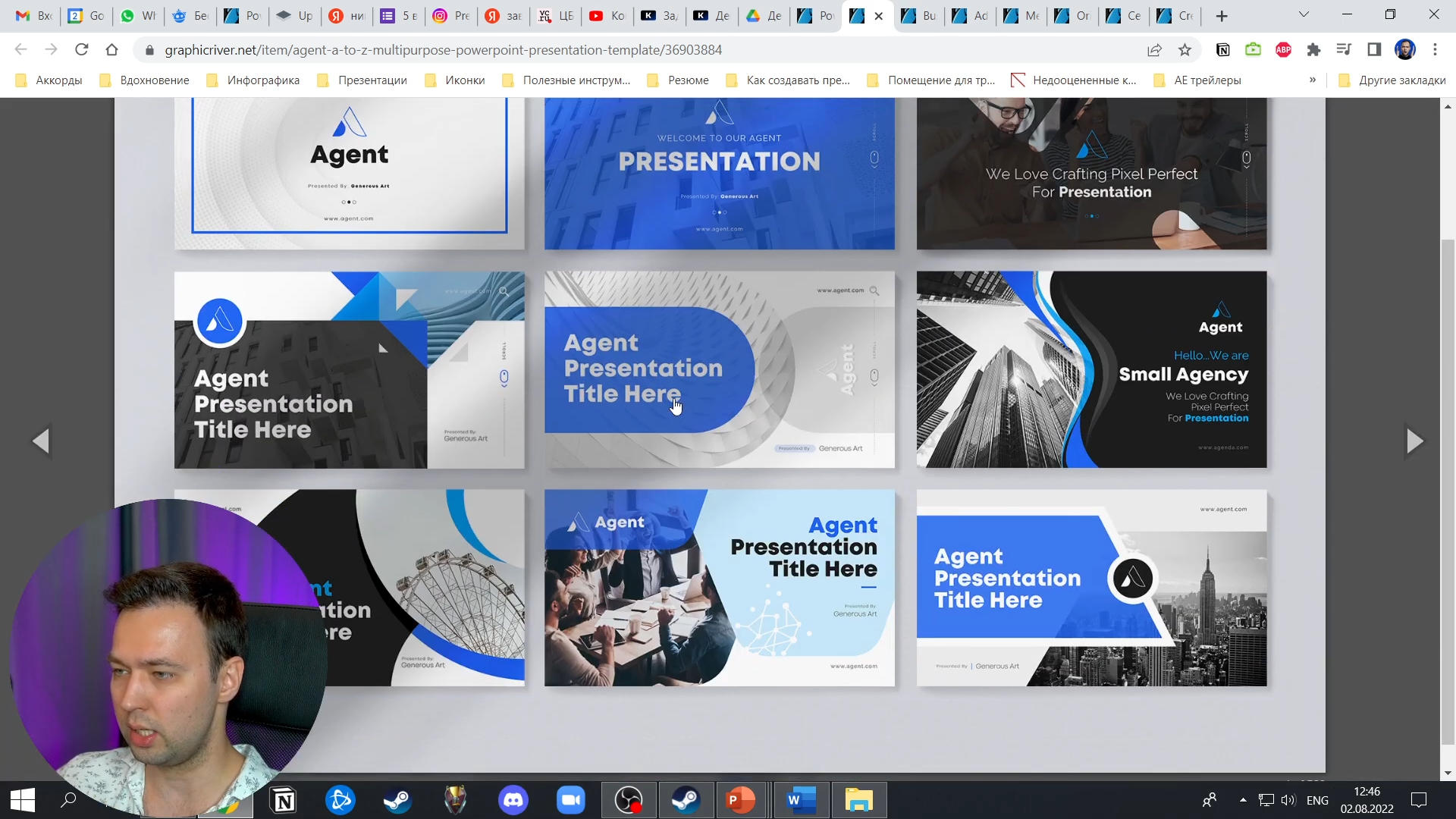Click the page vertical scrollbar thumb
1456x819 pixels.
coord(1448,493)
